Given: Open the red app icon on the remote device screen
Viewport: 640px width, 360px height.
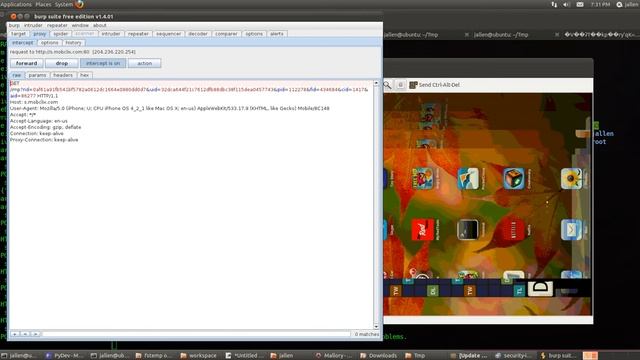Looking at the screenshot, I should pyautogui.click(x=422, y=229).
